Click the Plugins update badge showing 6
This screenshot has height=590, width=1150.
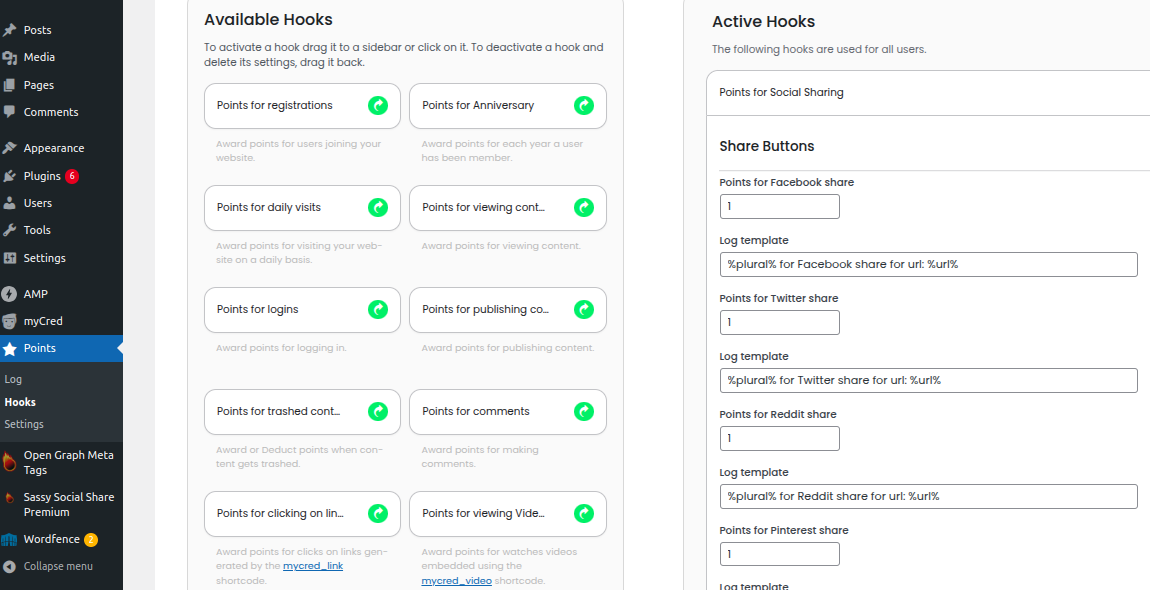click(71, 176)
